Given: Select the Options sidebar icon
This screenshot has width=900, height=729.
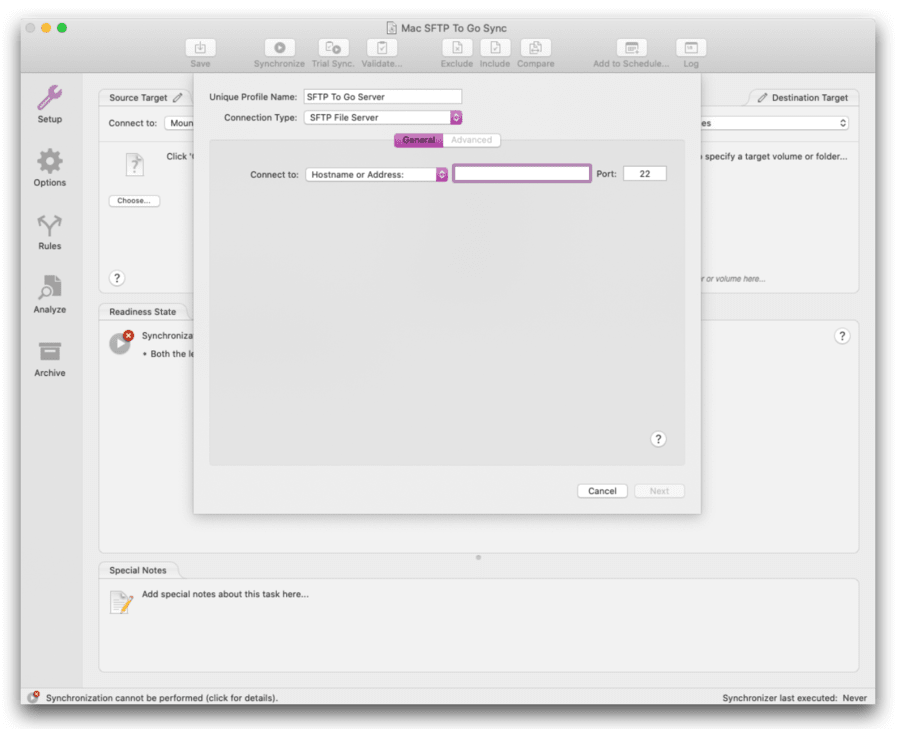Looking at the screenshot, I should 48,167.
